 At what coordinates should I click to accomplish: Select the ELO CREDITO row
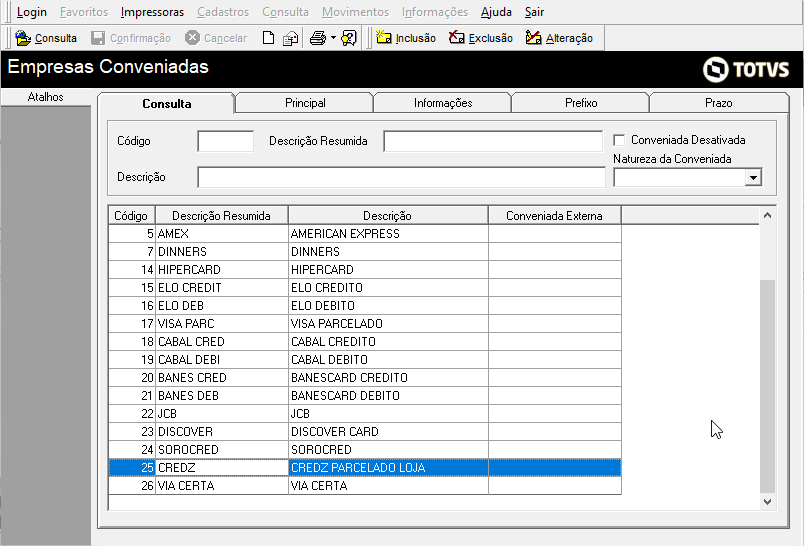point(365,288)
